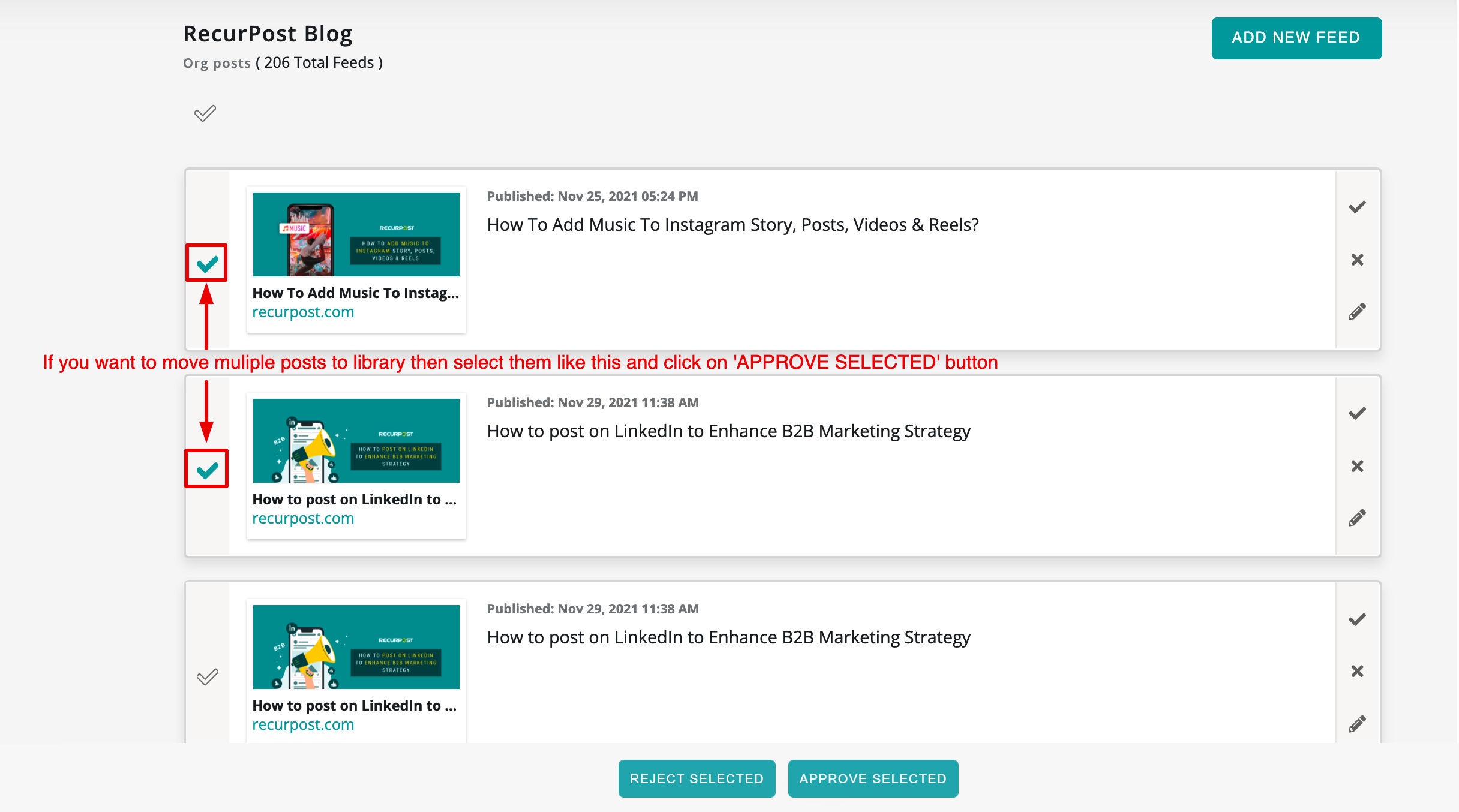This screenshot has height=812, width=1459.
Task: Reject the unselected LinkedIn post via its X icon
Action: [x=1357, y=671]
